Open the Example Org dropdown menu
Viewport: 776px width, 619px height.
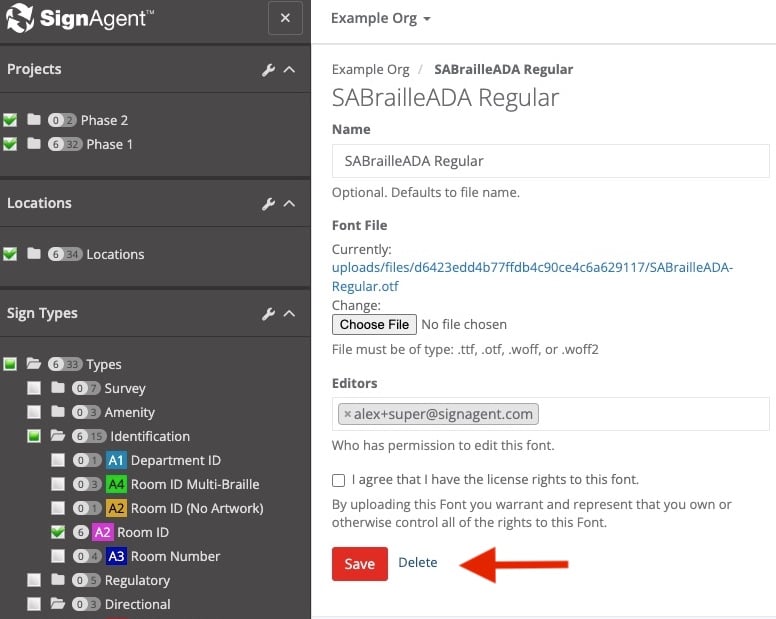coord(381,18)
